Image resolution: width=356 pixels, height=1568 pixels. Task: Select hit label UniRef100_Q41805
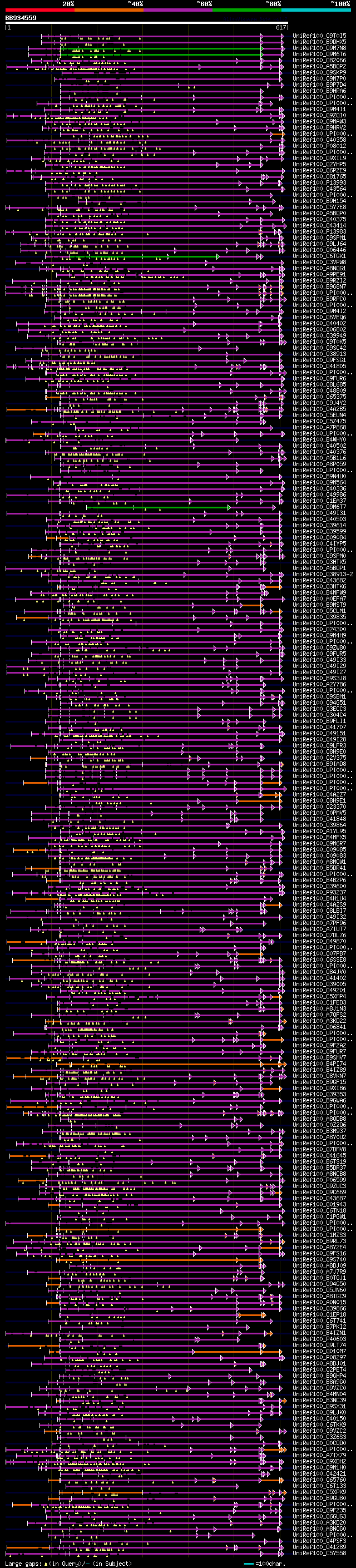(319, 367)
